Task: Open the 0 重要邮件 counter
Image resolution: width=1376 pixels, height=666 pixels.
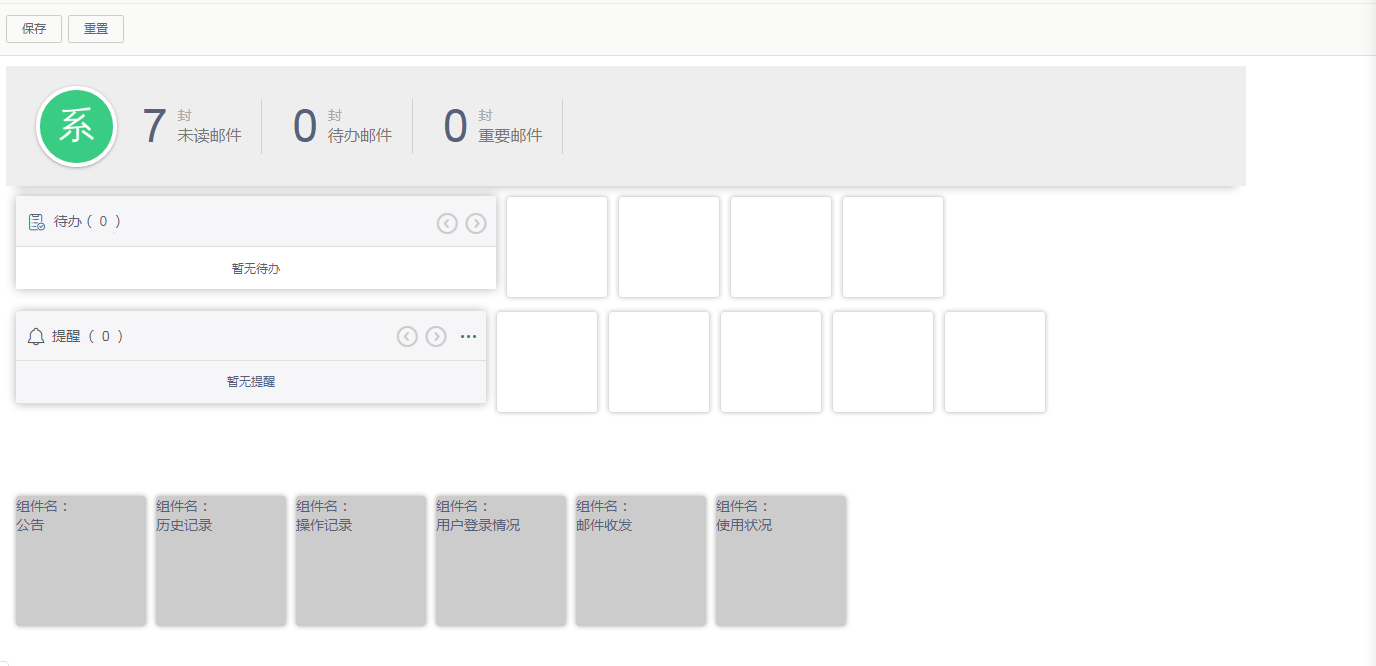Action: pyautogui.click(x=493, y=127)
